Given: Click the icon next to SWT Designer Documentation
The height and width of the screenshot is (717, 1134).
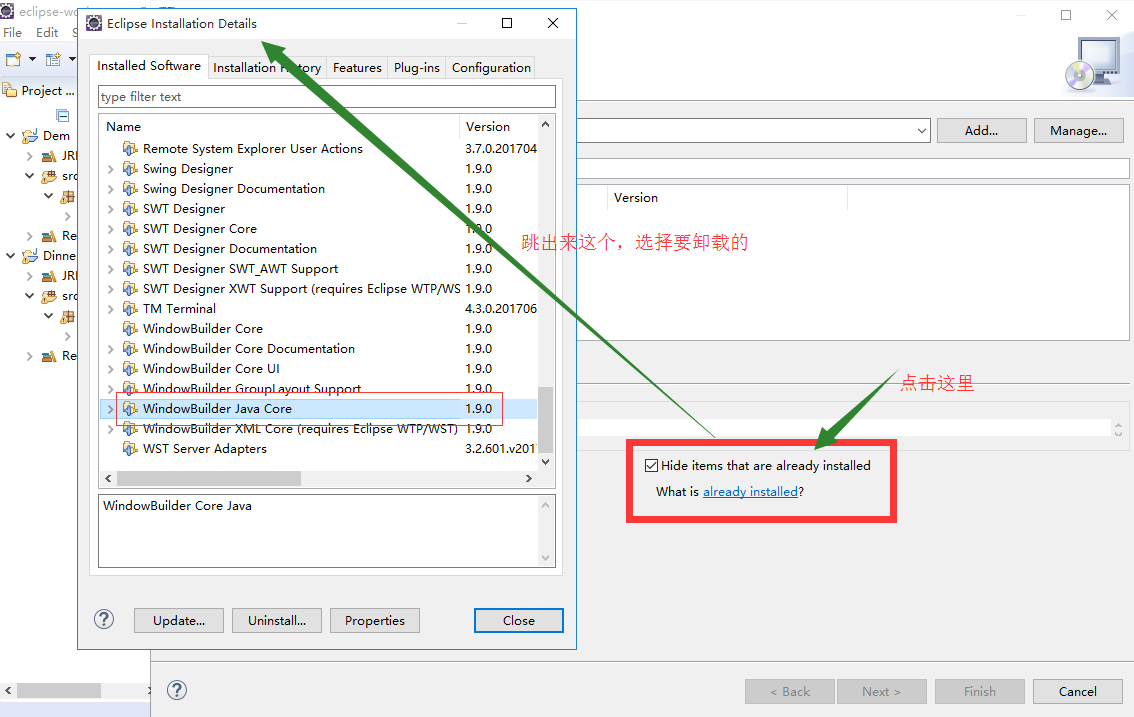Looking at the screenshot, I should (130, 249).
